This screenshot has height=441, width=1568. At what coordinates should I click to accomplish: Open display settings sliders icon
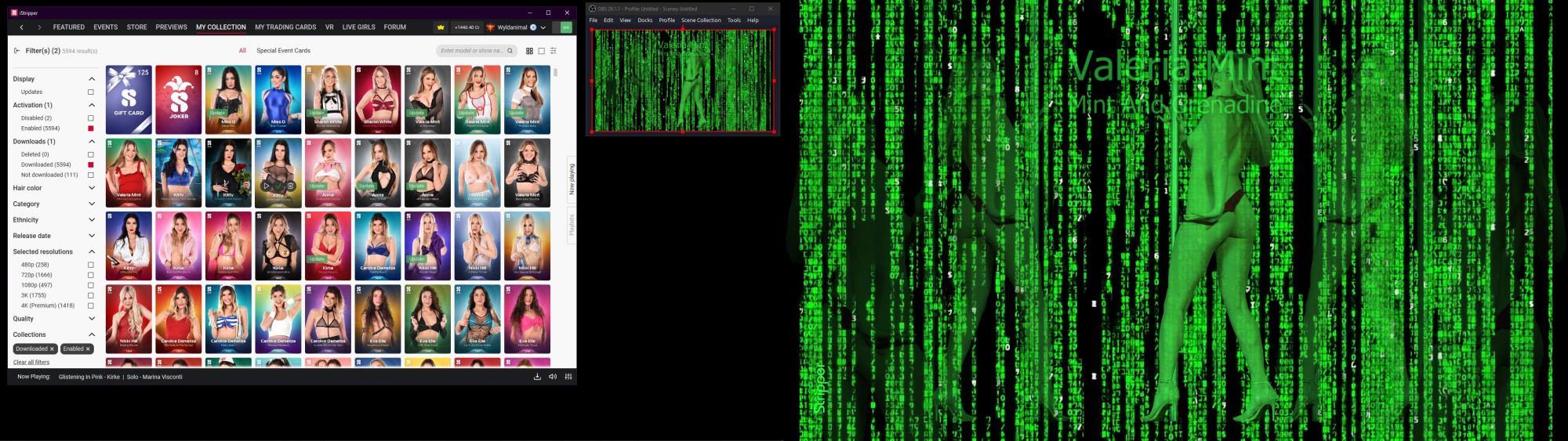point(554,51)
